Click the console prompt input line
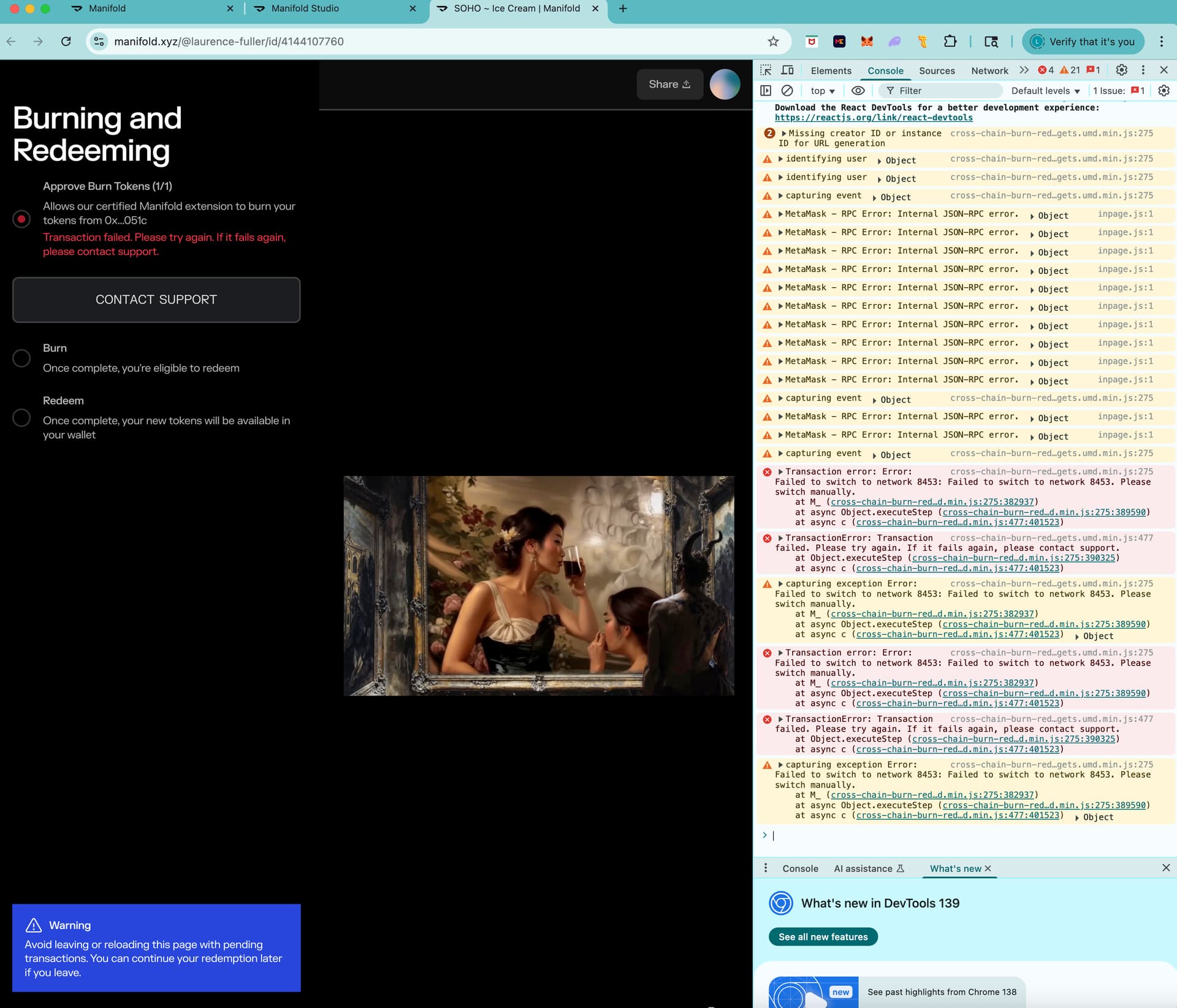1177x1008 pixels. 969,835
